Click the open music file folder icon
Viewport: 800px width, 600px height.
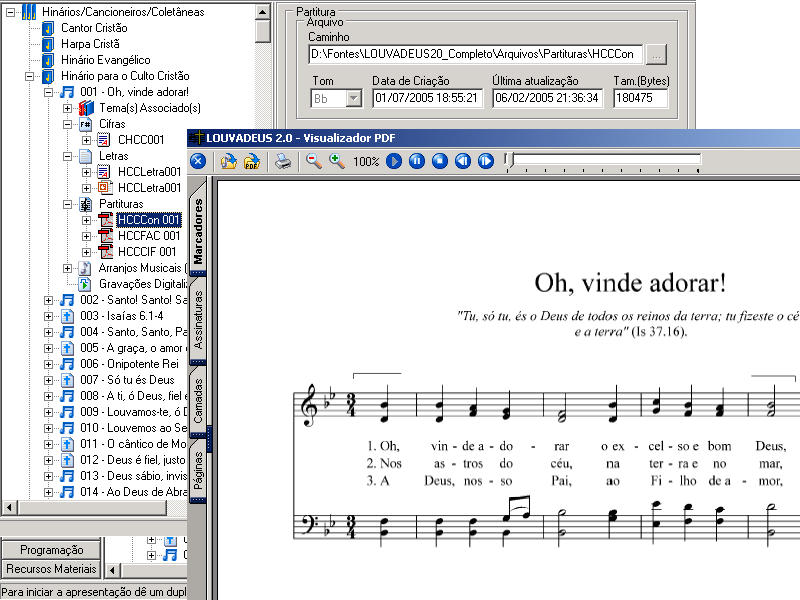[x=229, y=161]
